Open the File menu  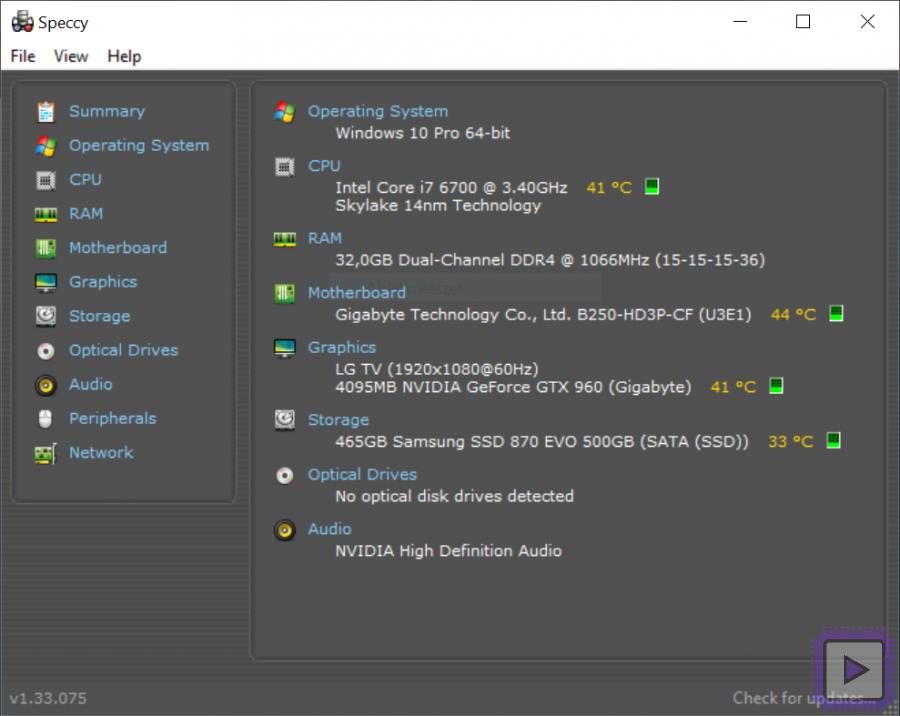[23, 56]
